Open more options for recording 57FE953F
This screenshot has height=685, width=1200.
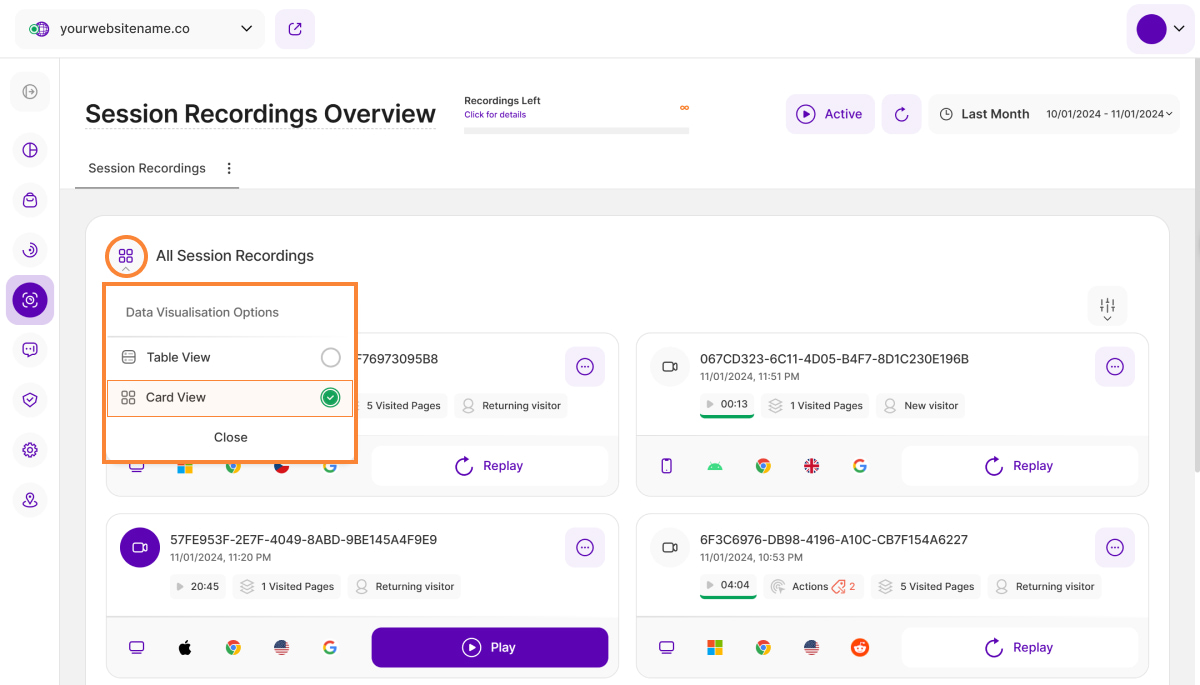pyautogui.click(x=585, y=547)
